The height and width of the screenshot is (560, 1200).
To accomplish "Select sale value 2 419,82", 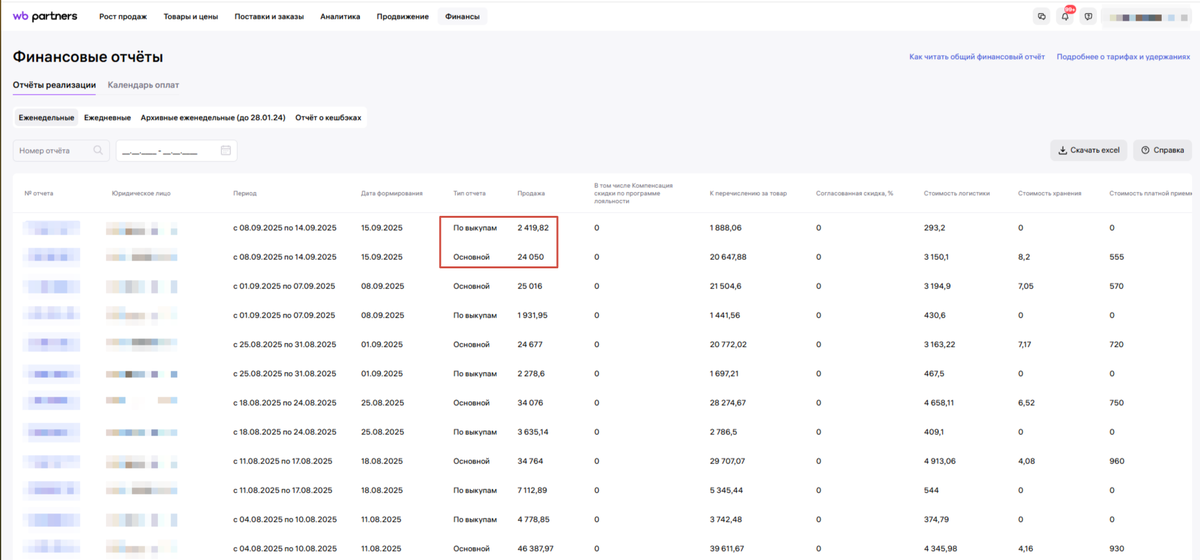I will (x=533, y=228).
